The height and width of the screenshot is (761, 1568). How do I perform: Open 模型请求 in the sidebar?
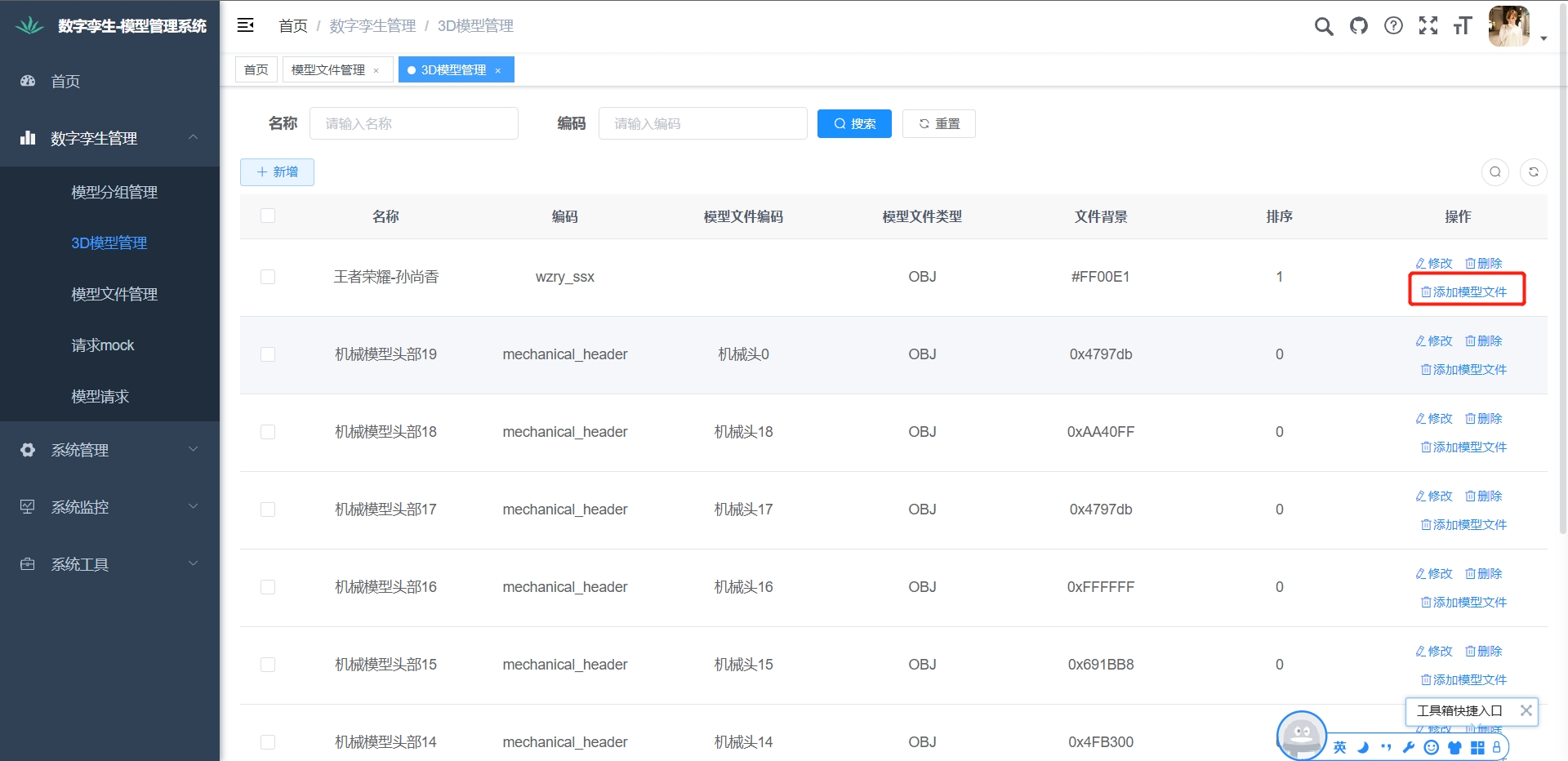click(100, 396)
